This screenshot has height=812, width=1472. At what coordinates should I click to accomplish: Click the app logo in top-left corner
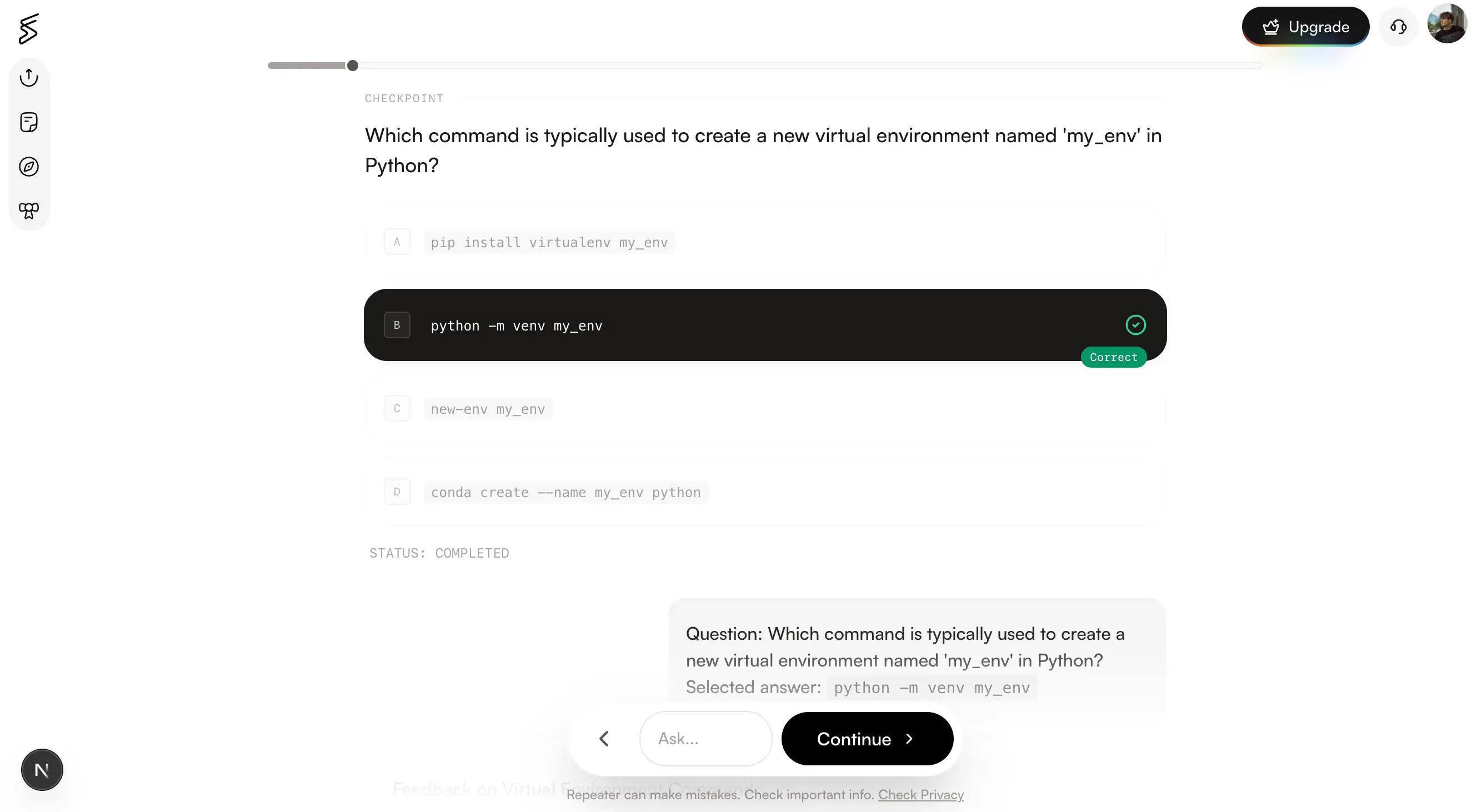[28, 28]
